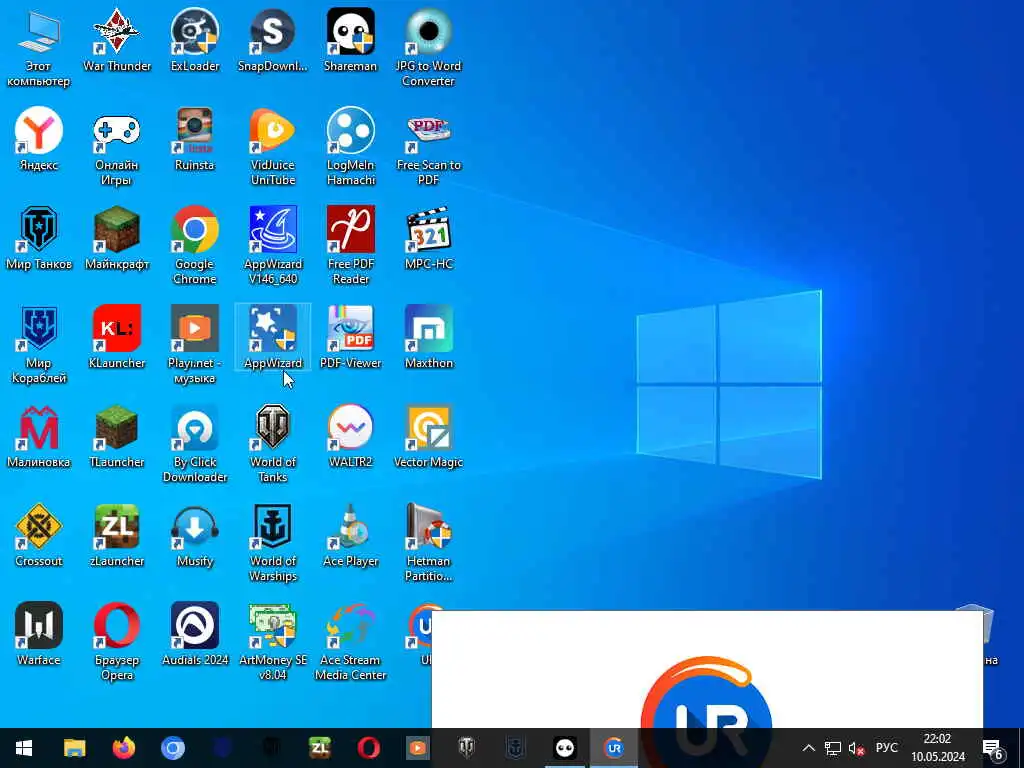Select the SnapDownloader desktop icon
This screenshot has height=768, width=1024.
pos(272,40)
